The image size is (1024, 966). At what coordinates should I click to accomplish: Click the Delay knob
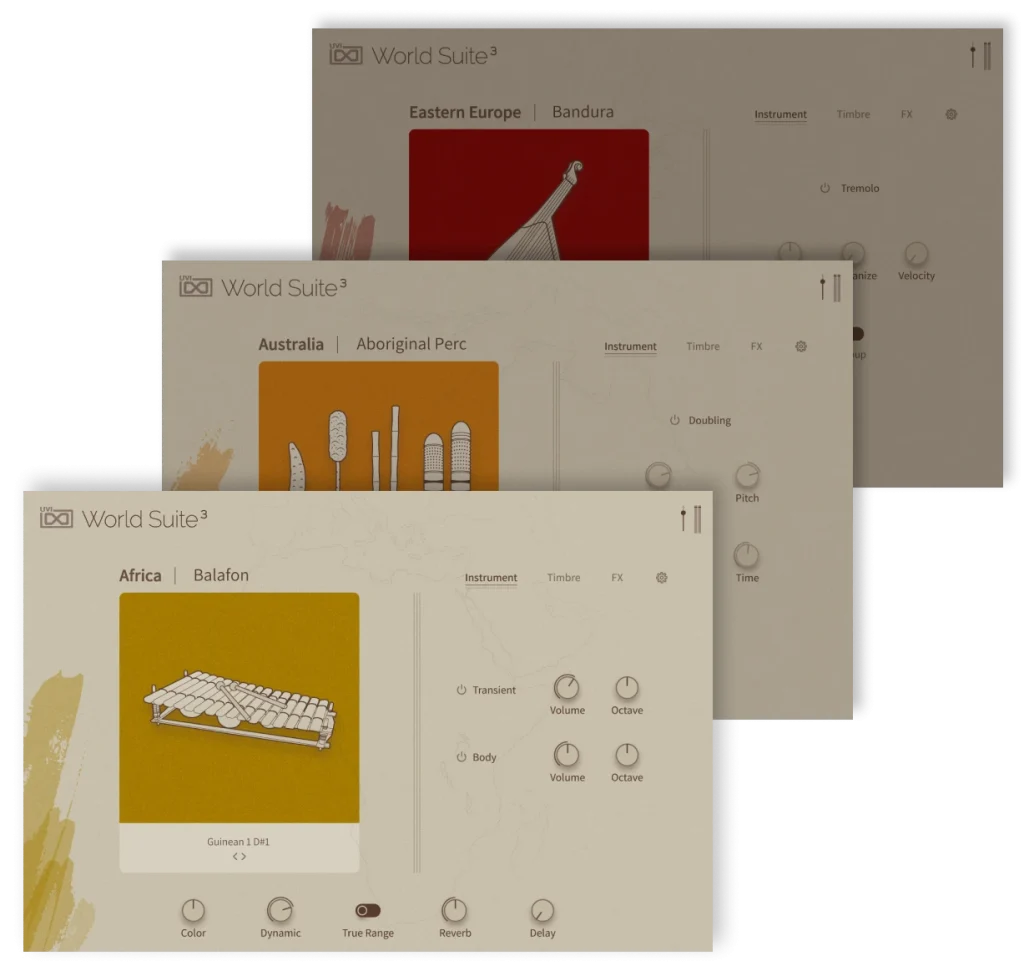coord(542,910)
